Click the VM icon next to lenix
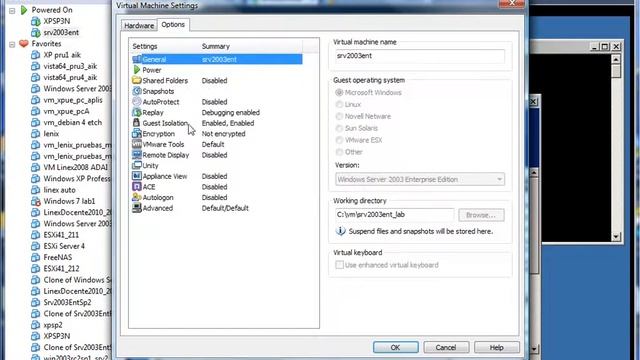 [x=36, y=133]
